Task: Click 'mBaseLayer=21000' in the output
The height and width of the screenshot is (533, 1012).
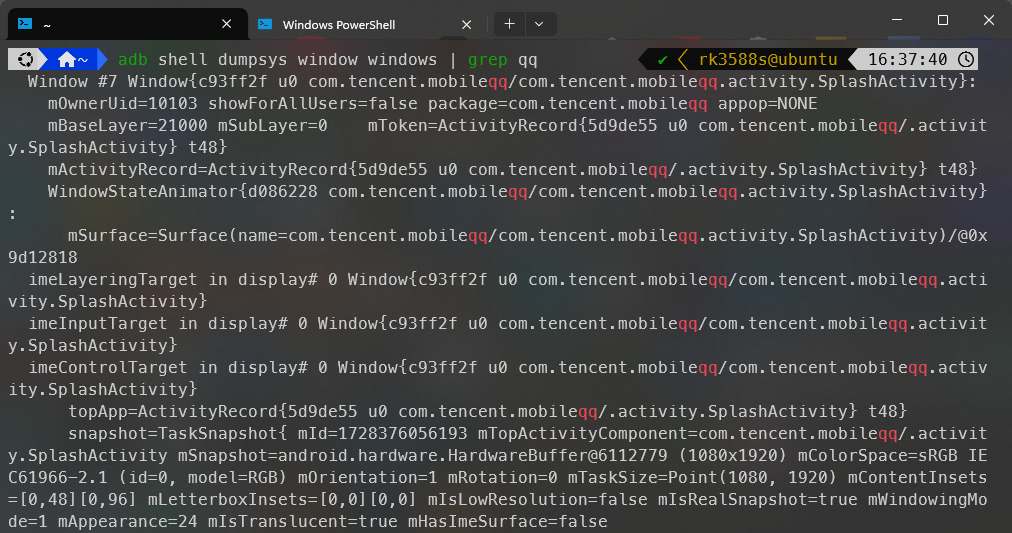Action: point(128,125)
